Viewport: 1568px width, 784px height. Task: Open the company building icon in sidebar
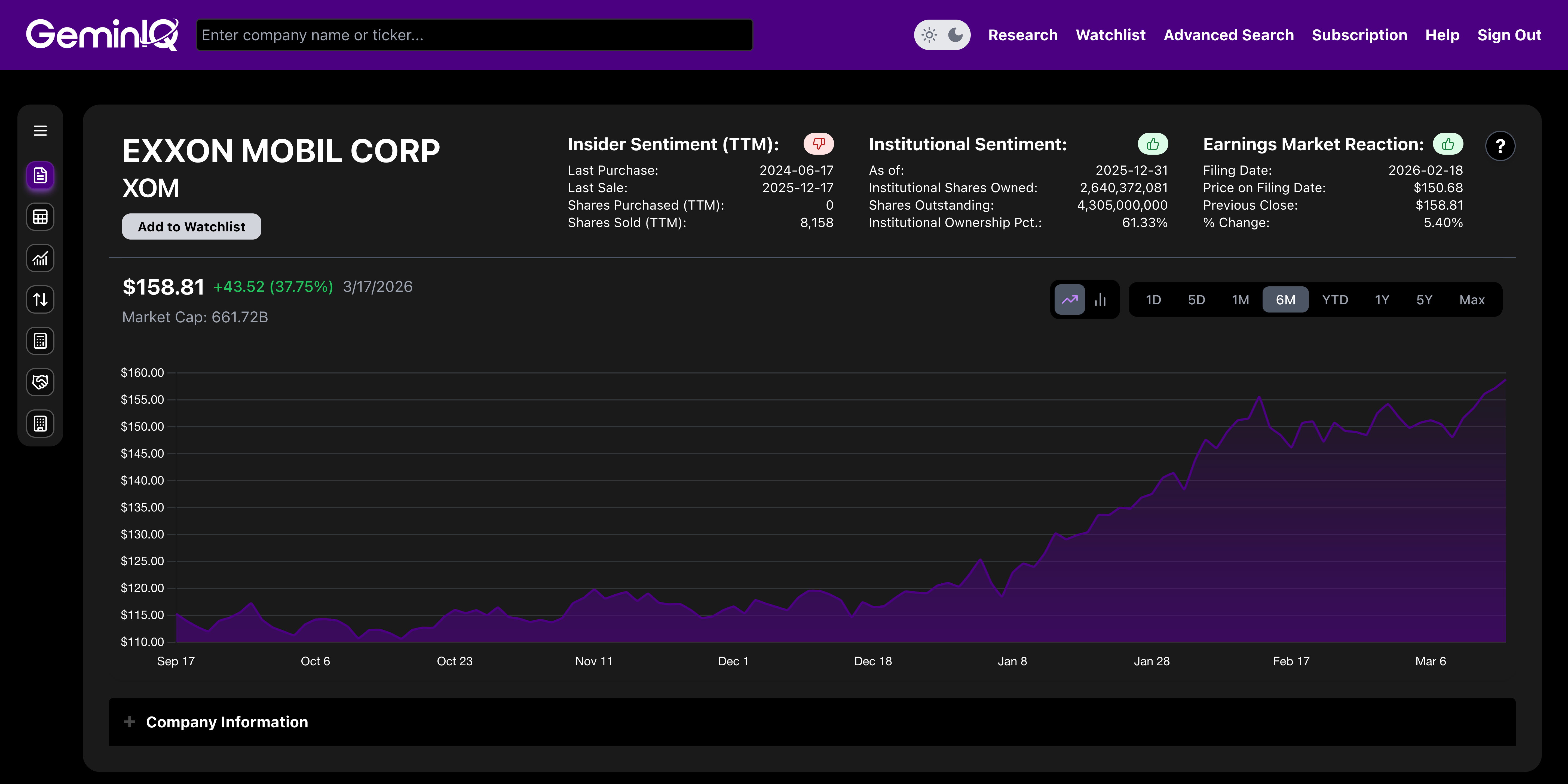pos(40,424)
